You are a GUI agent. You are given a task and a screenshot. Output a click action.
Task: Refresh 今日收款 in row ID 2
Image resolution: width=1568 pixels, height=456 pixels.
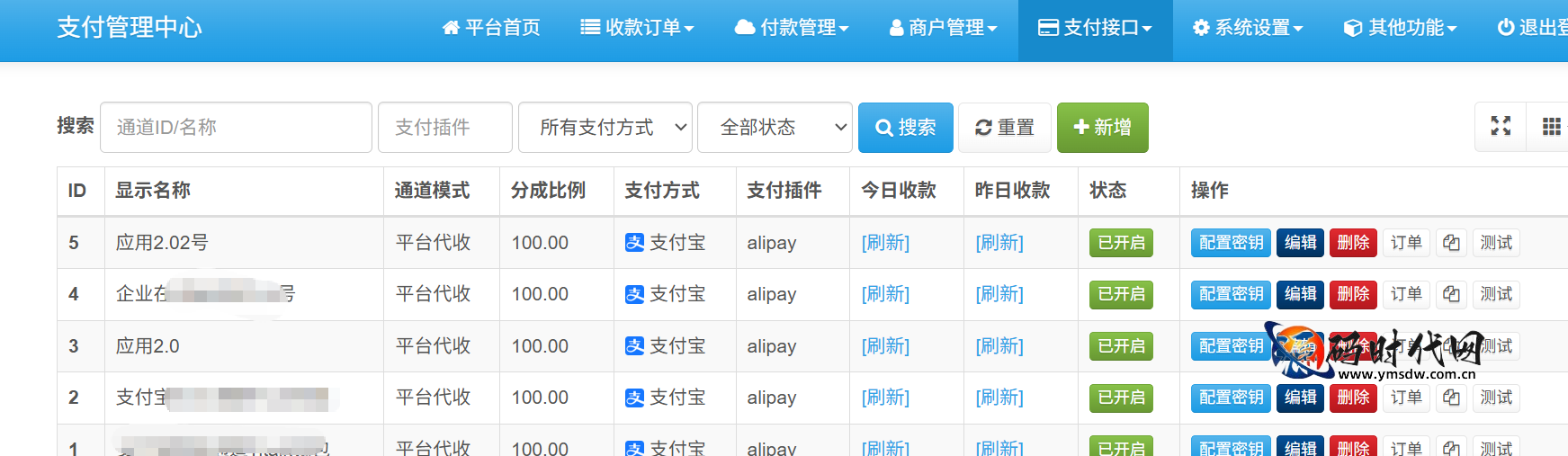click(885, 398)
